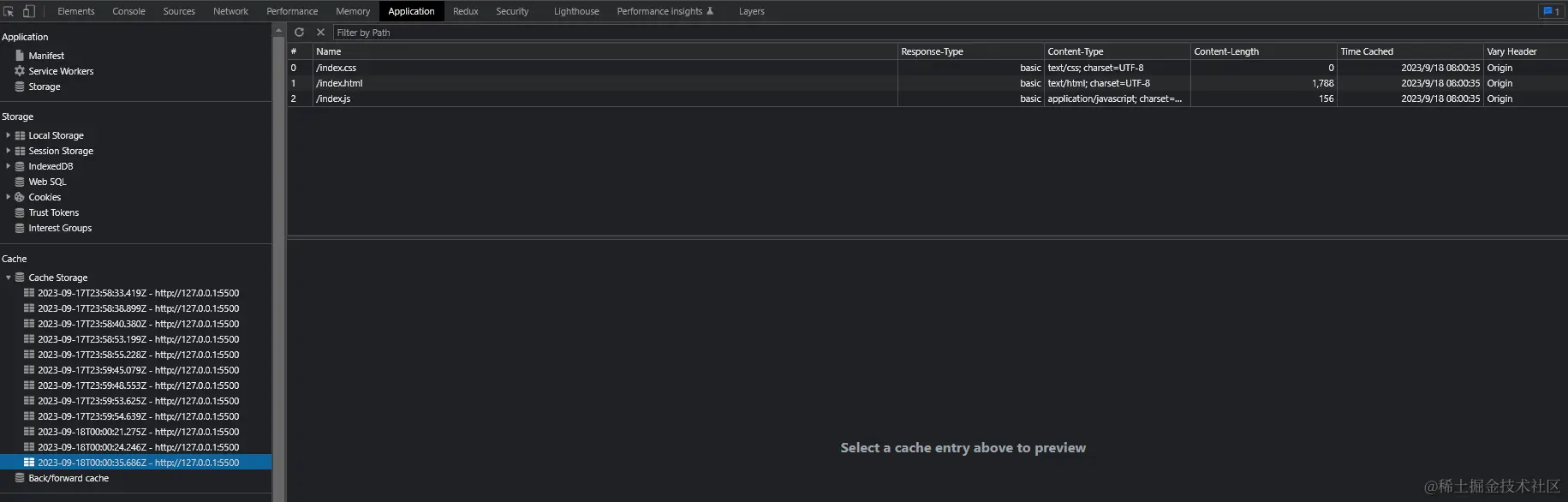
Task: Click the Back/forward cache database icon
Action: pyautogui.click(x=20, y=478)
